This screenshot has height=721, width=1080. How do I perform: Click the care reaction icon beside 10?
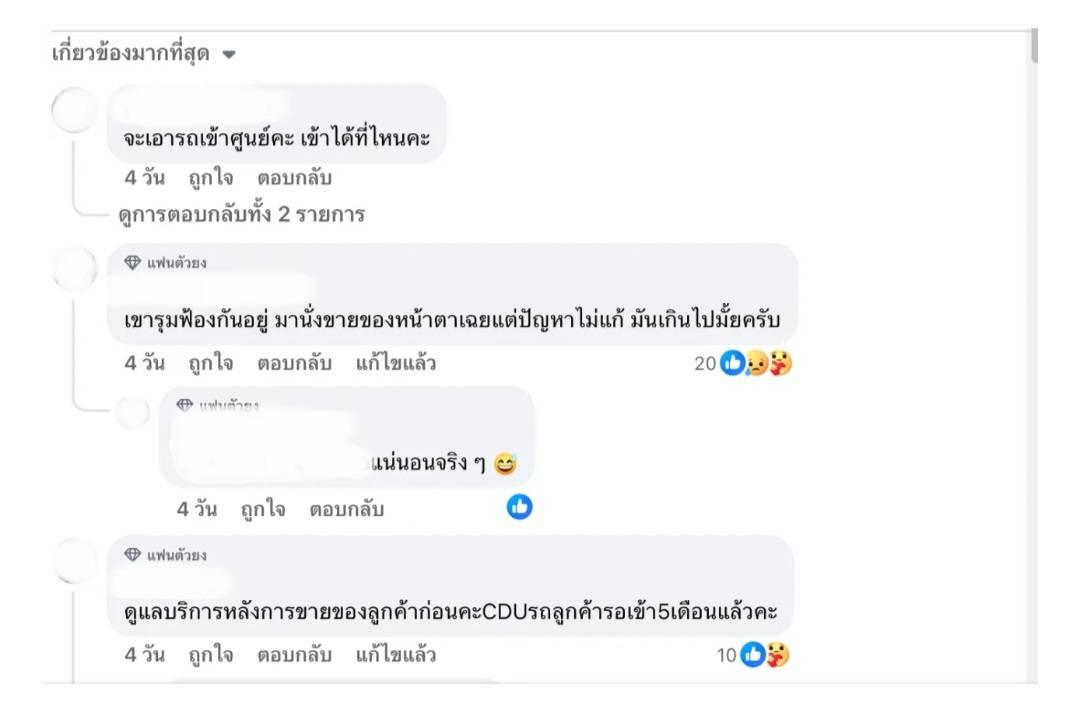click(x=778, y=654)
